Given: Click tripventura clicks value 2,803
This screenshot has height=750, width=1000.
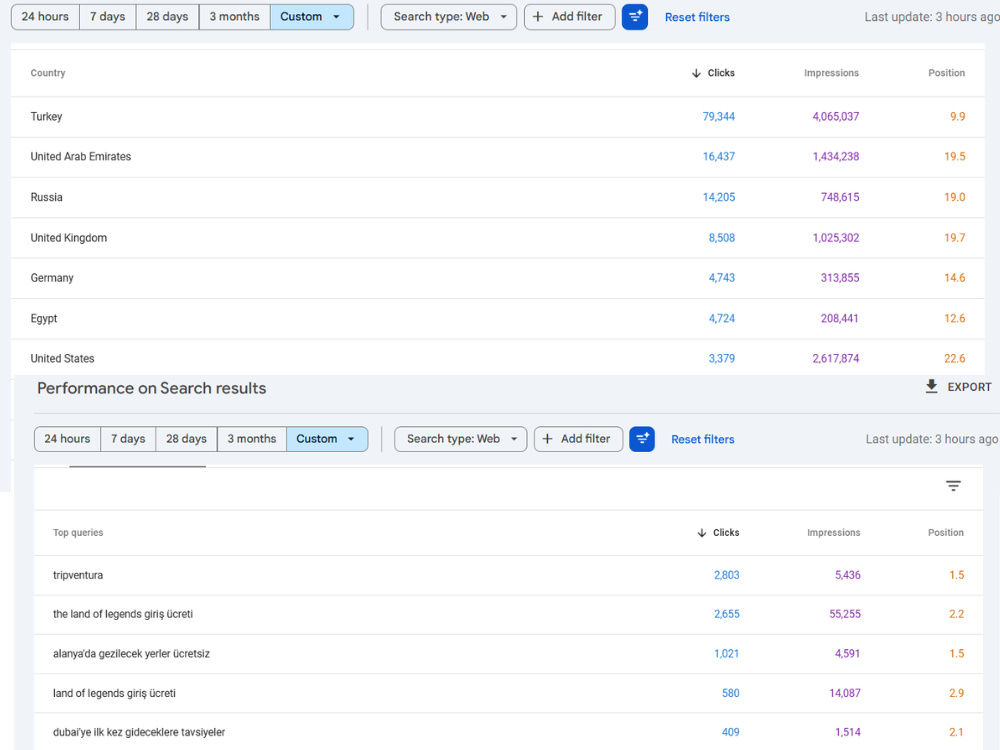Looking at the screenshot, I should [x=726, y=575].
